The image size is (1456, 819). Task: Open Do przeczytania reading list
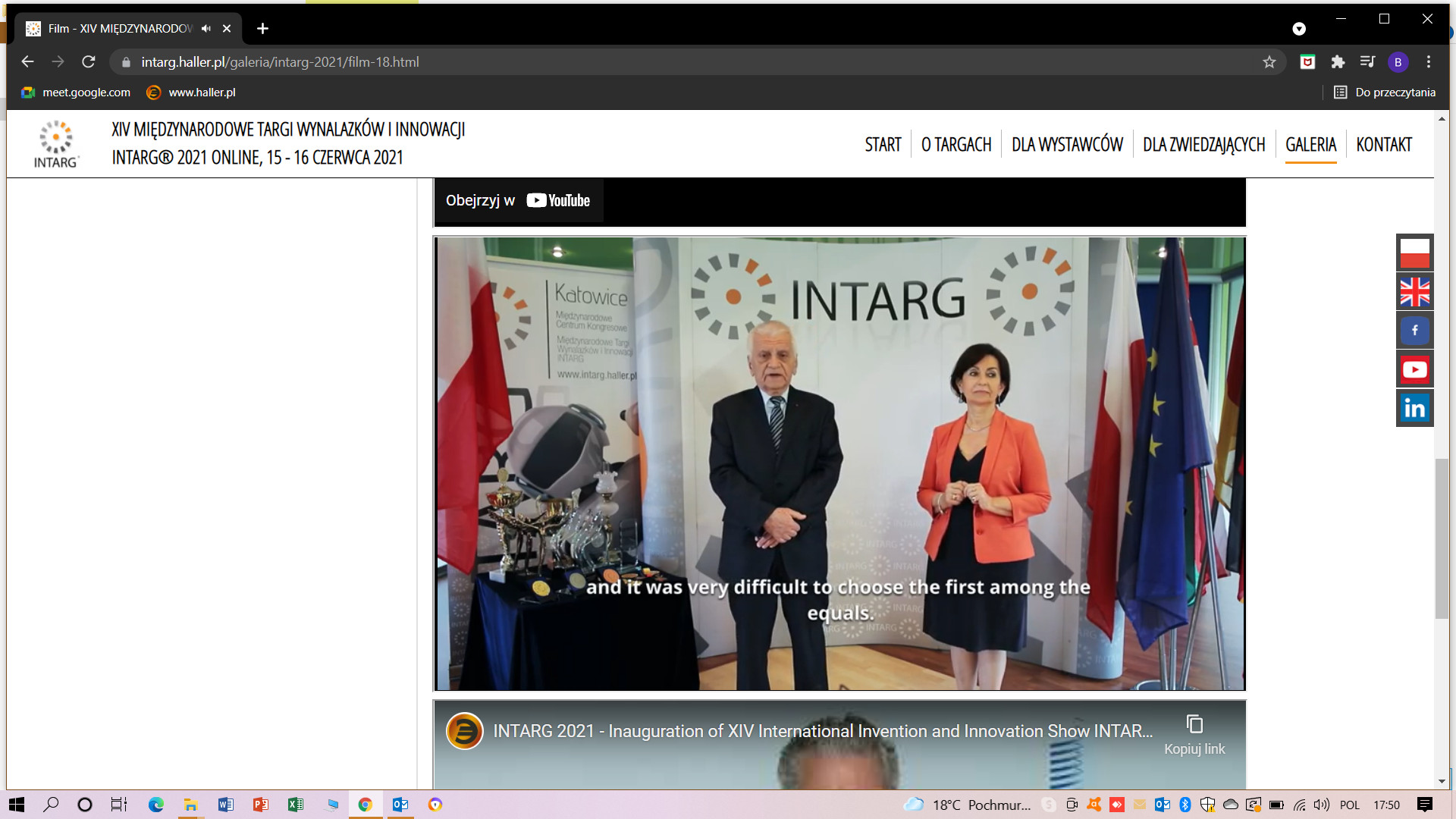(1385, 93)
